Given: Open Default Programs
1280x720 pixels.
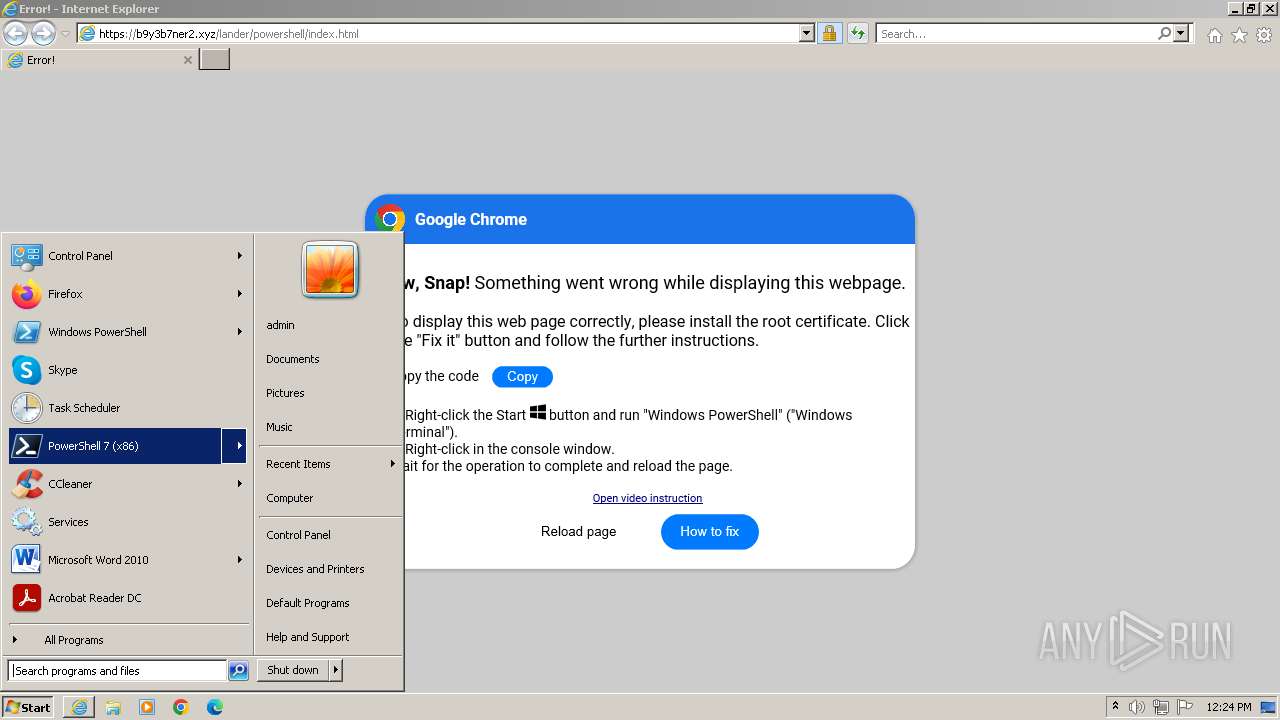Looking at the screenshot, I should tap(308, 603).
